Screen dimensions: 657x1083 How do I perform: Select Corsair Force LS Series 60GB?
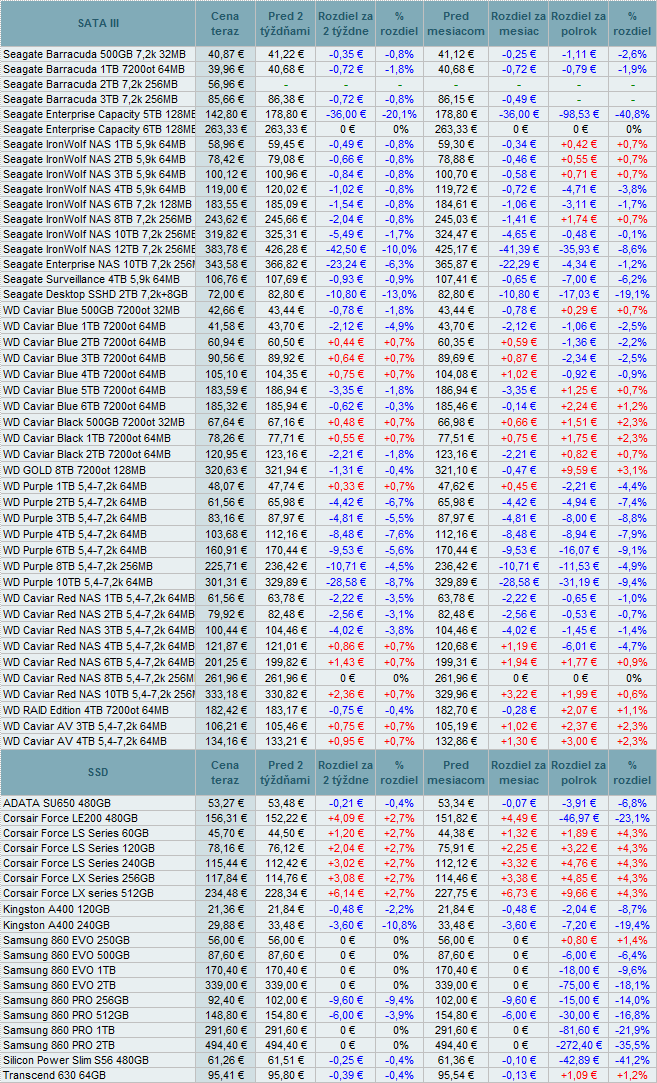pyautogui.click(x=76, y=834)
